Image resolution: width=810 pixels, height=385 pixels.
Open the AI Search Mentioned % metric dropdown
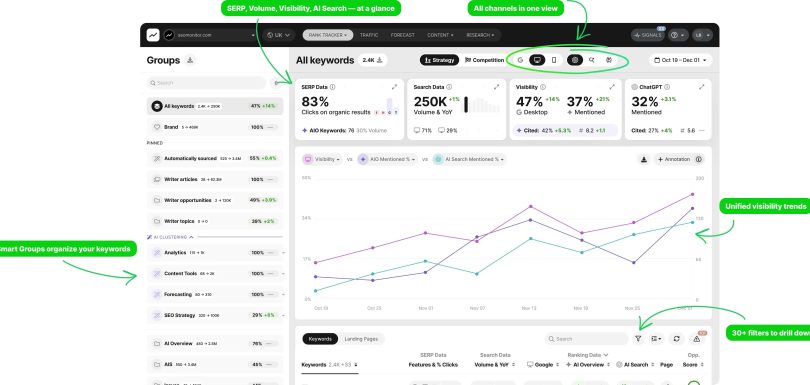tap(470, 160)
